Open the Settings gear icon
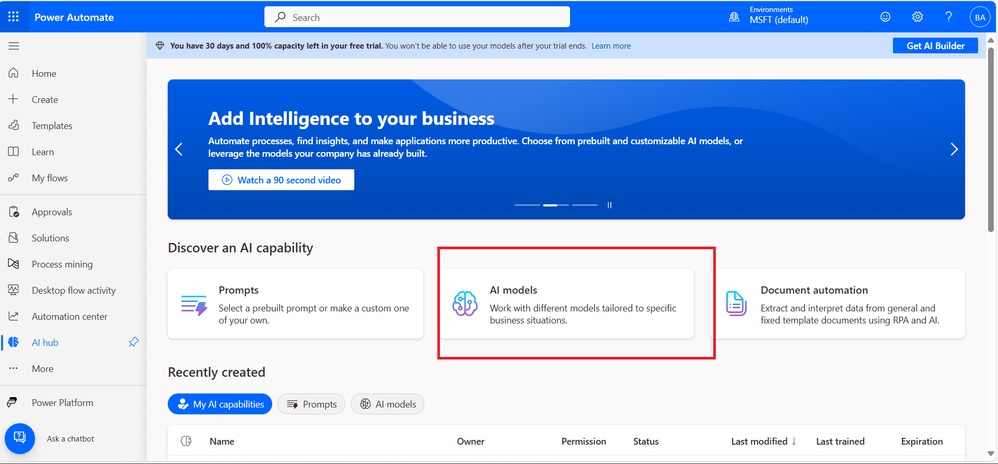This screenshot has height=464, width=998. [917, 17]
